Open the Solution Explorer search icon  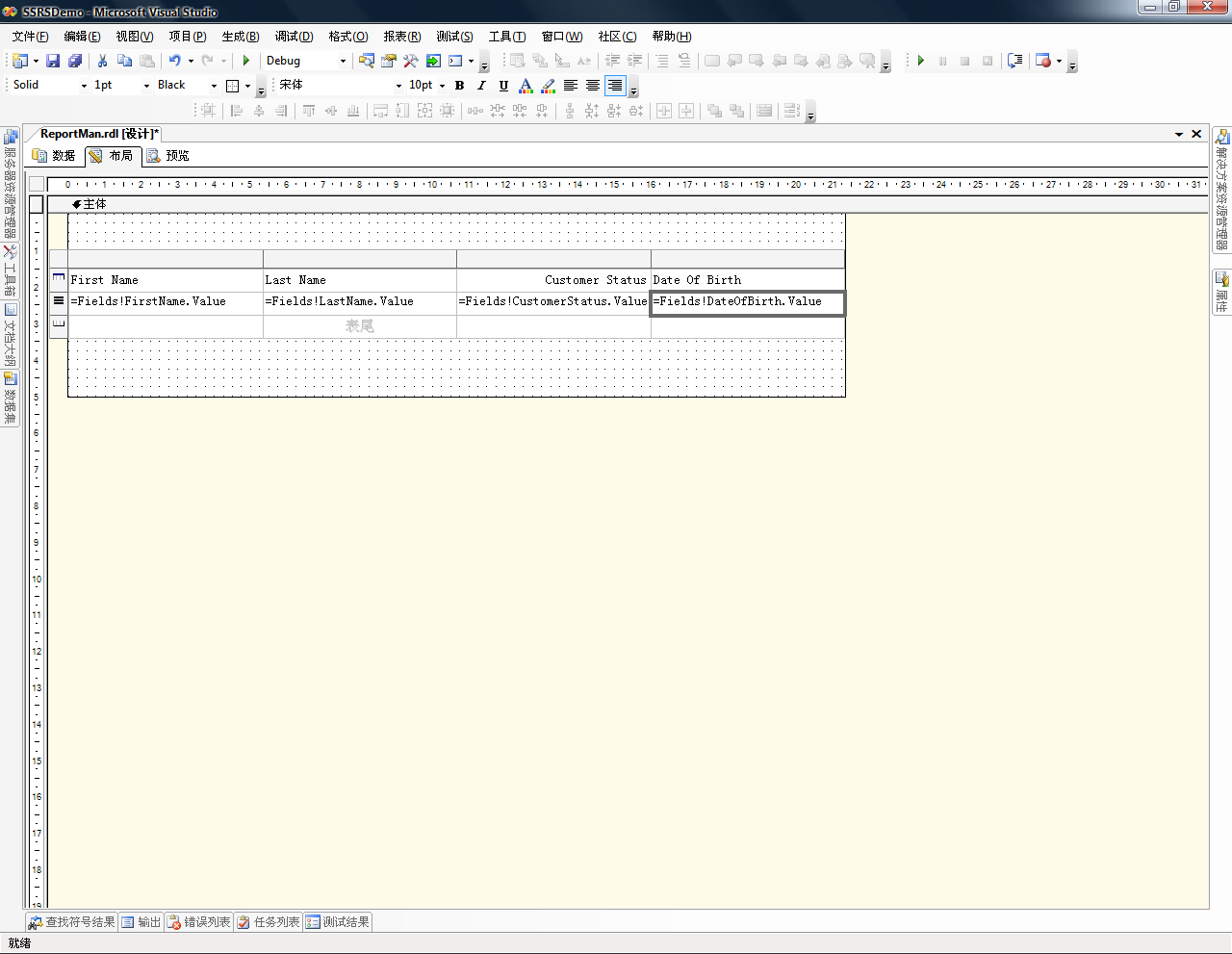click(x=367, y=61)
